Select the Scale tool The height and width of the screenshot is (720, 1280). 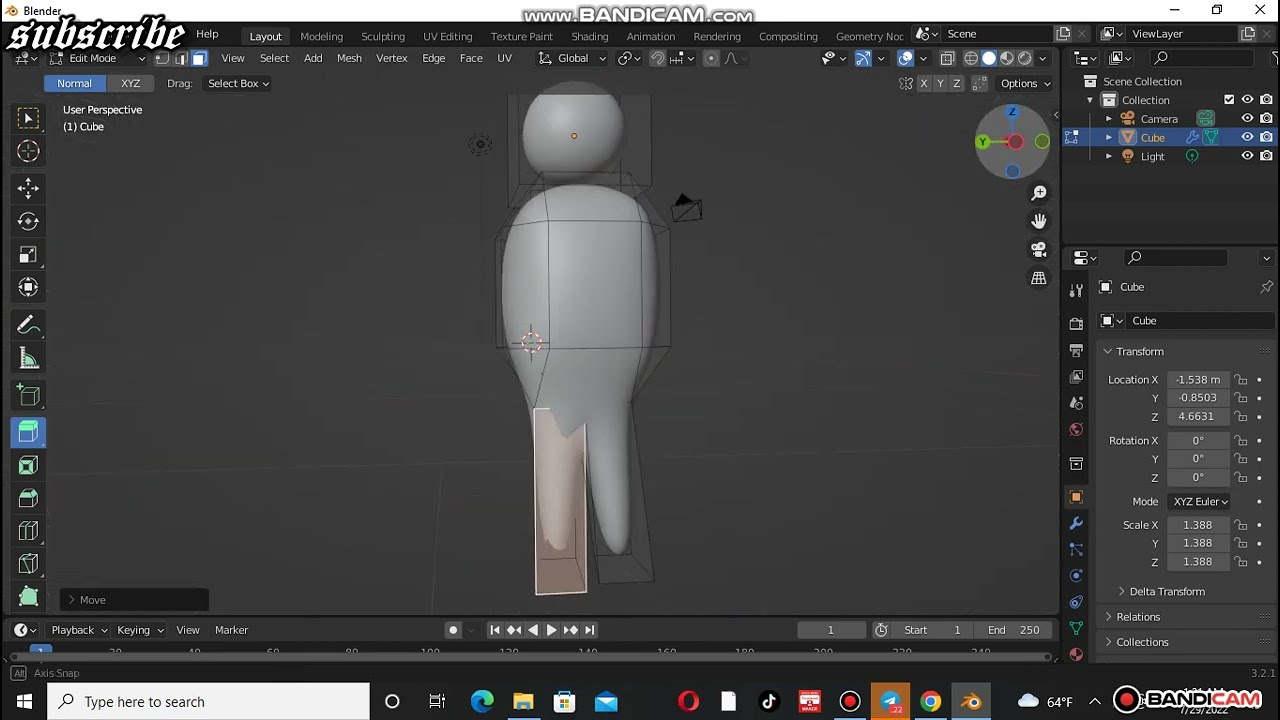click(28, 254)
